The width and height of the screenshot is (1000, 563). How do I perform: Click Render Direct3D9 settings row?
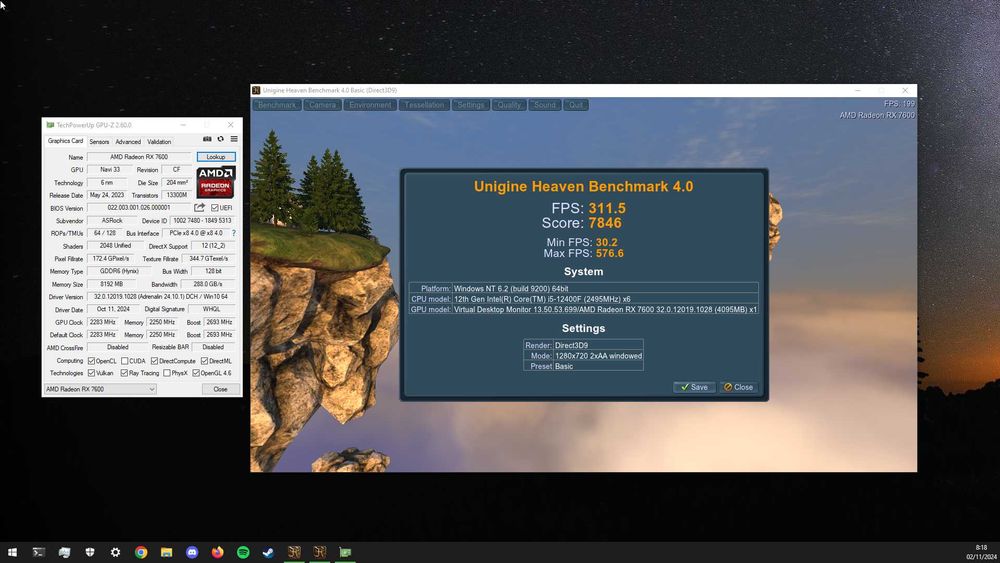coord(583,345)
